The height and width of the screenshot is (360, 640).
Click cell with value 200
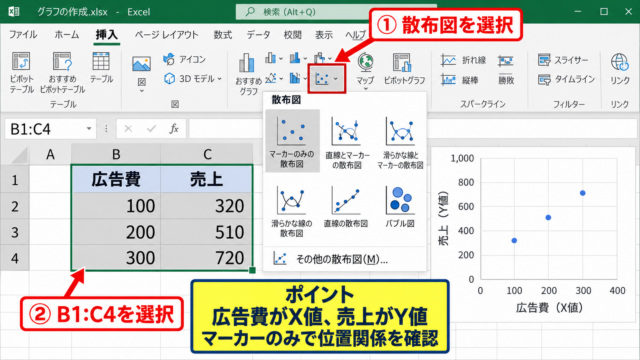coord(116,232)
